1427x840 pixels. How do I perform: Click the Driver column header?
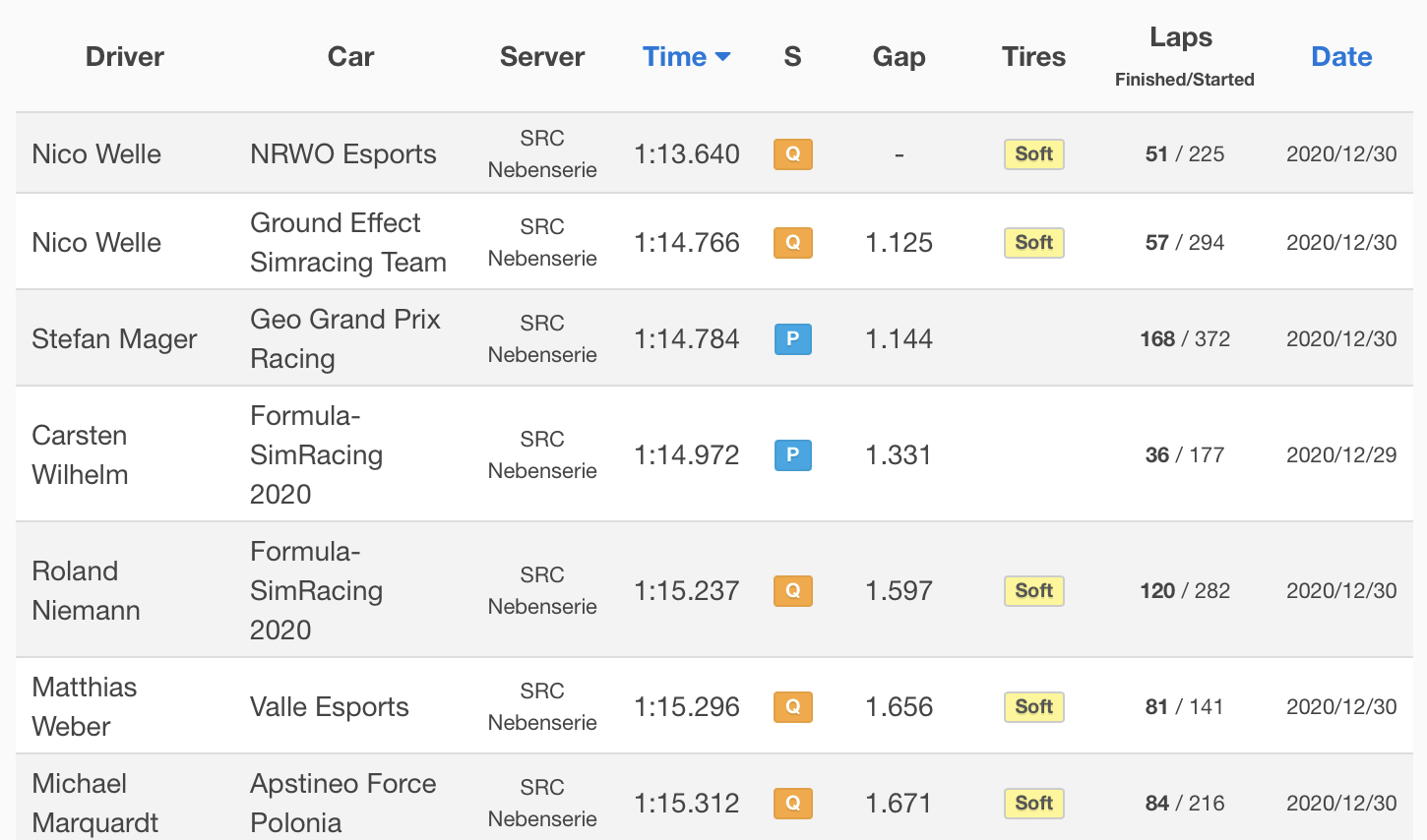pyautogui.click(x=125, y=57)
